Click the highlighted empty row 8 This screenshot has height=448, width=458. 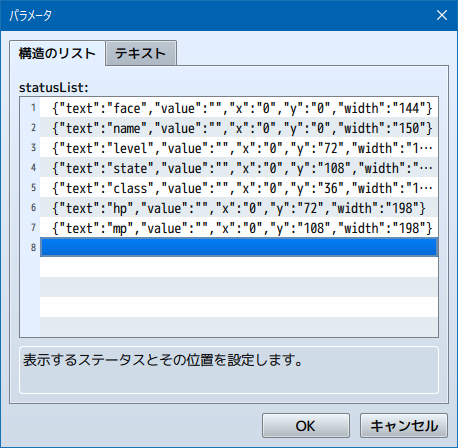pyautogui.click(x=239, y=247)
